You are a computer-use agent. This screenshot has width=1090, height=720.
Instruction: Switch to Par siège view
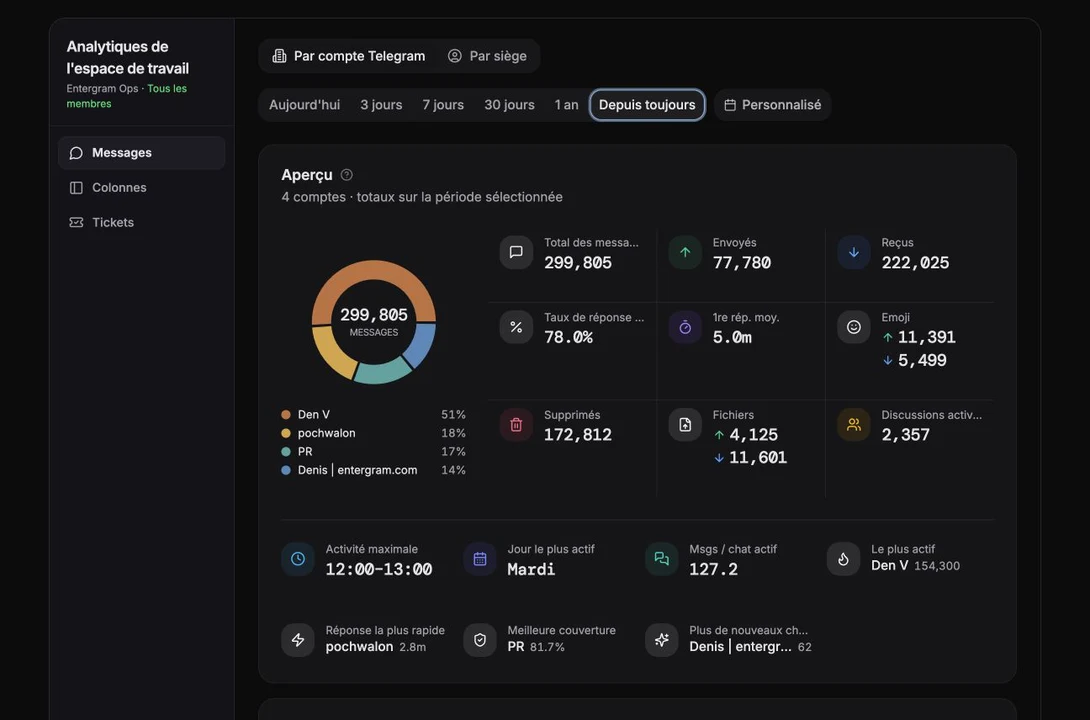click(x=487, y=56)
